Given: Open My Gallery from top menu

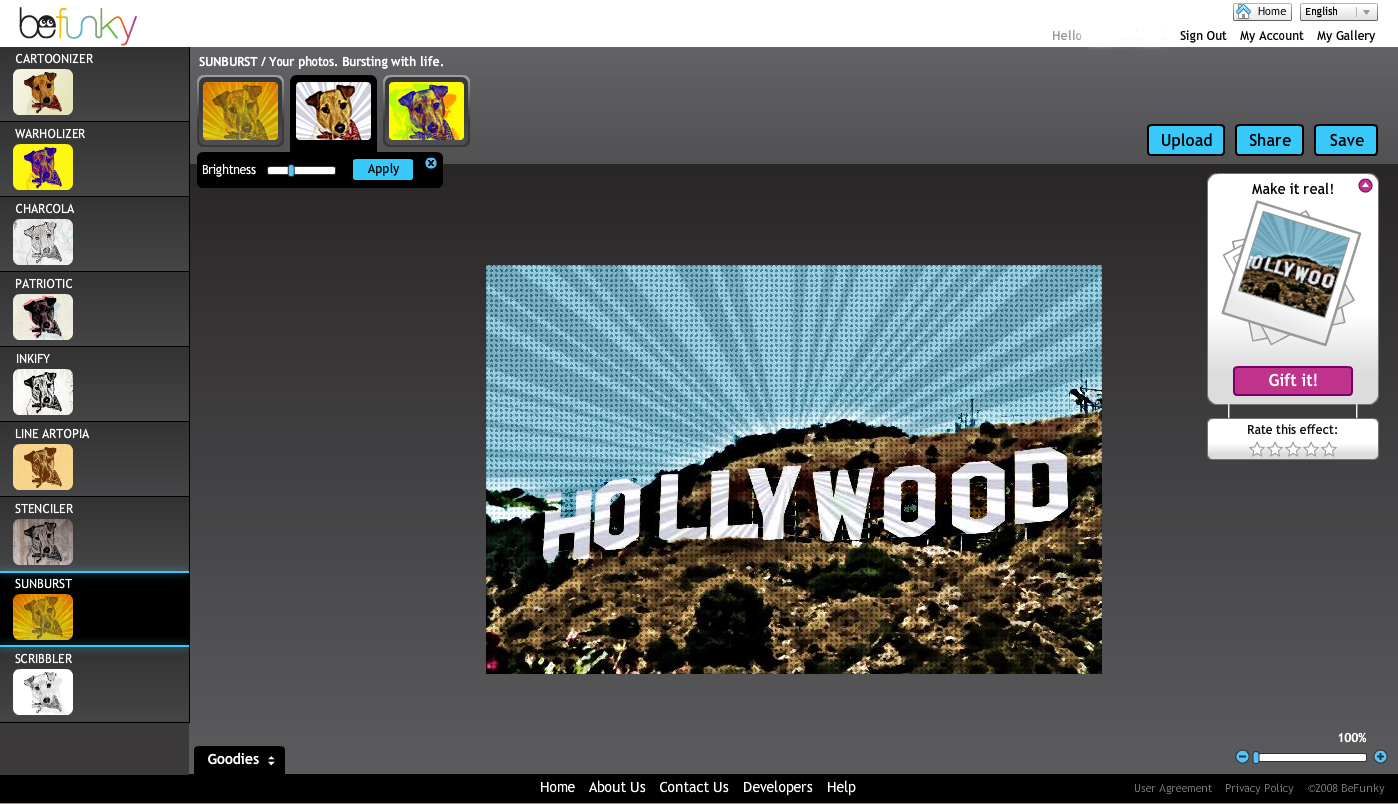Looking at the screenshot, I should tap(1345, 36).
